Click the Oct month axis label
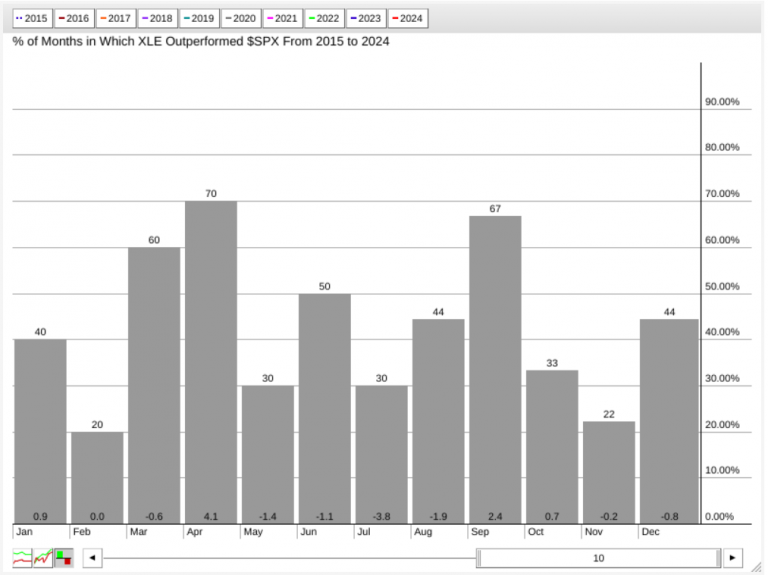Image resolution: width=768 pixels, height=575 pixels. pyautogui.click(x=536, y=532)
